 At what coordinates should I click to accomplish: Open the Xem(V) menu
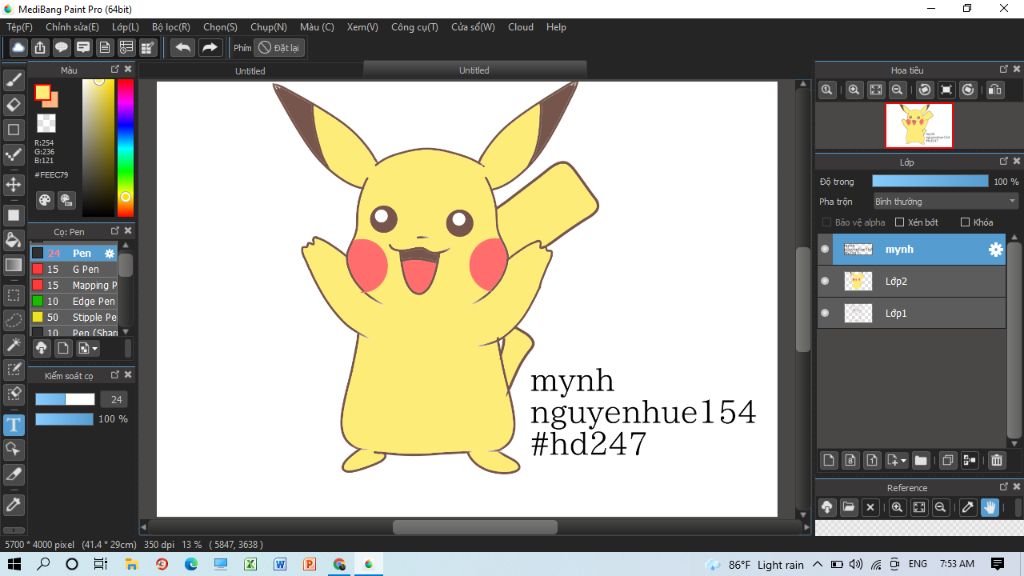point(362,27)
